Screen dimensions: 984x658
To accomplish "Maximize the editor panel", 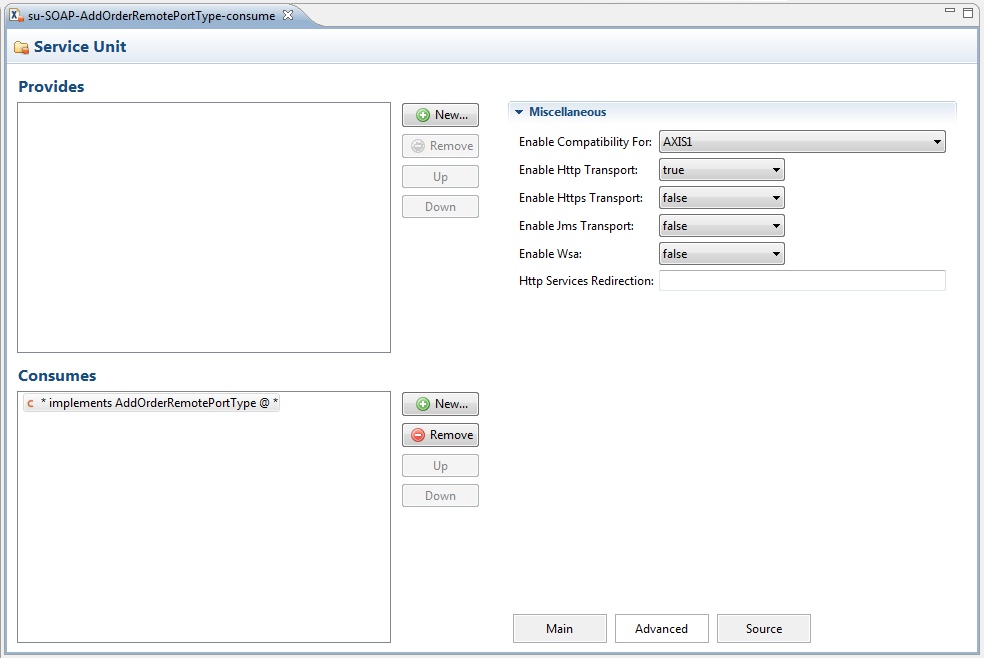I will tap(967, 11).
